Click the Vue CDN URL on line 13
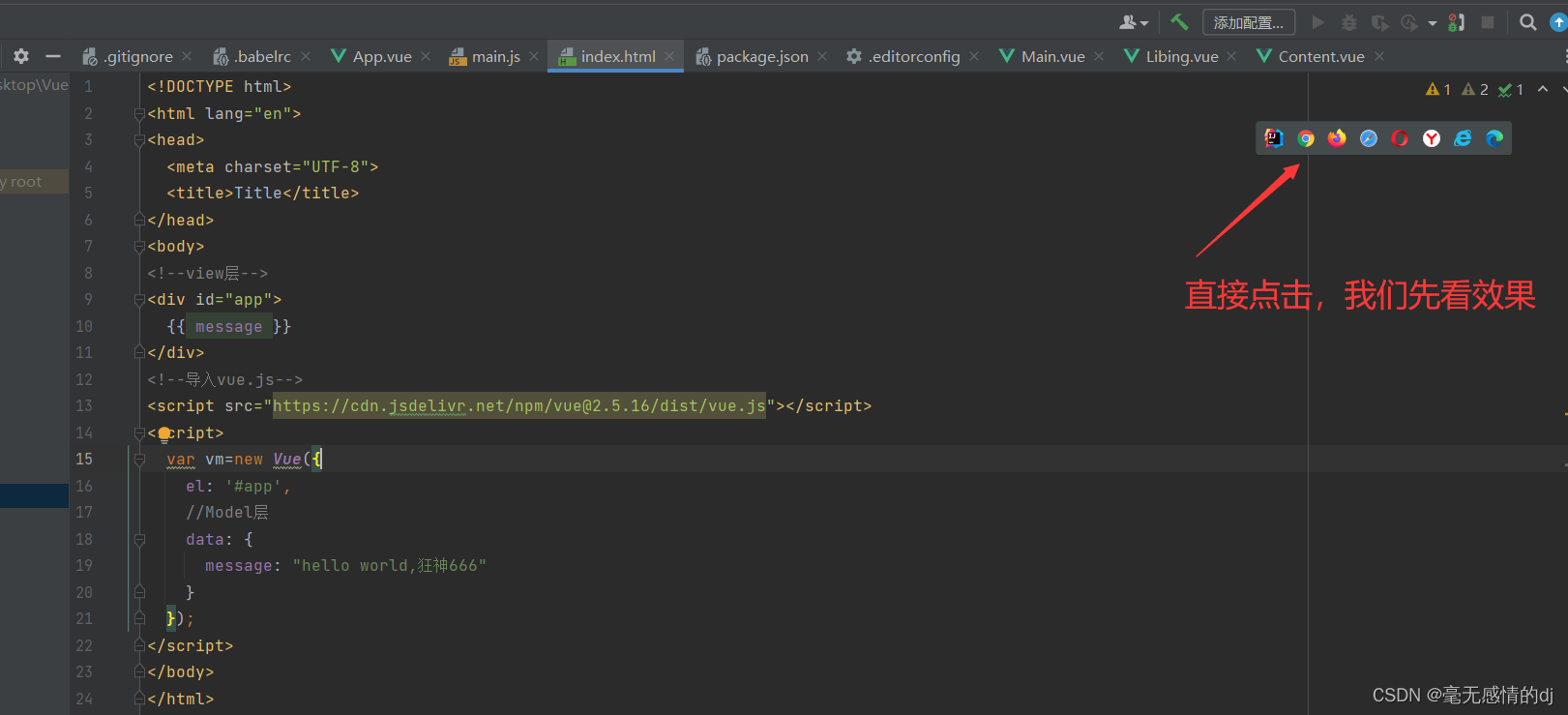 point(519,406)
